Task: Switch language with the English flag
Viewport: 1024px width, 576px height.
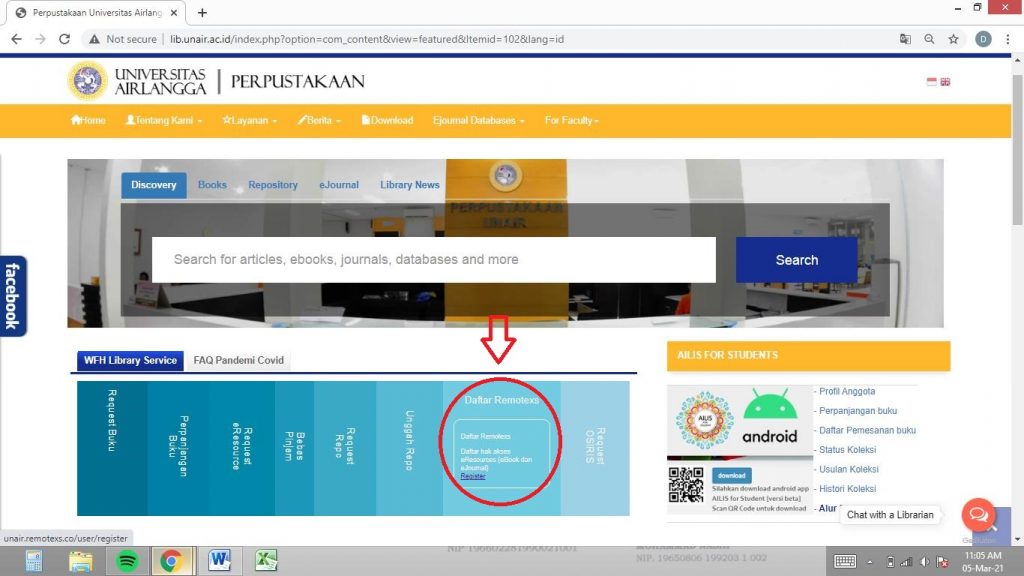Action: (x=945, y=82)
